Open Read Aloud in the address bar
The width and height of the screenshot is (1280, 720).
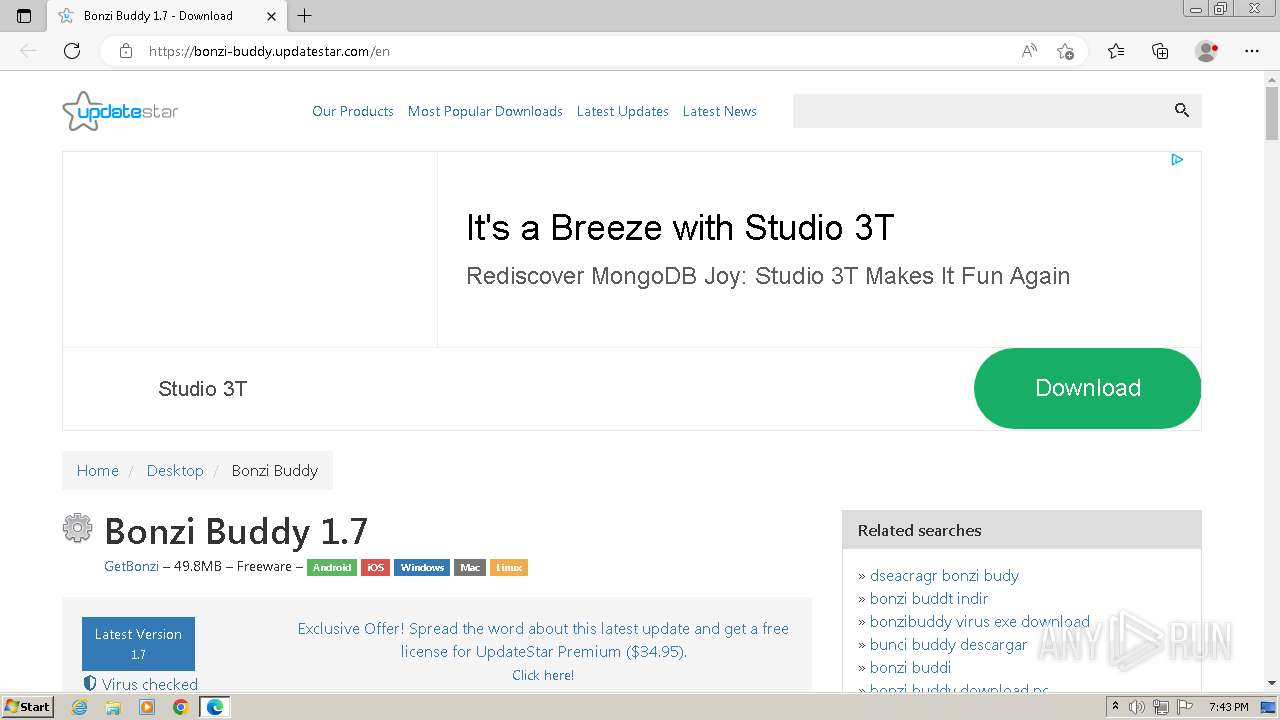click(1028, 51)
